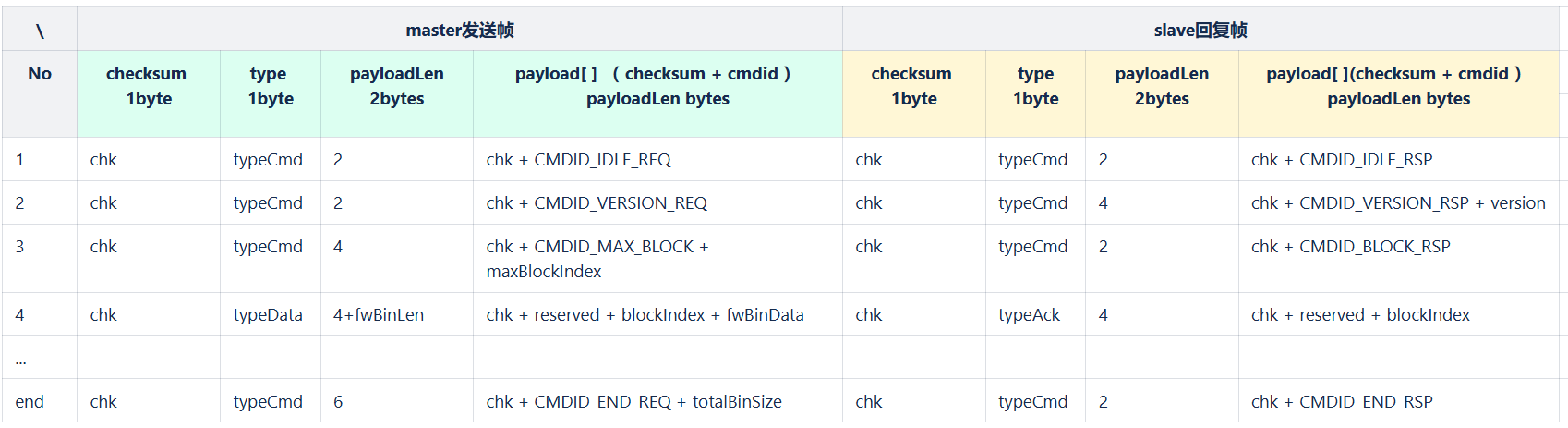Select the fwBinData payload cell
This screenshot has height=428, width=1568.
point(657,315)
